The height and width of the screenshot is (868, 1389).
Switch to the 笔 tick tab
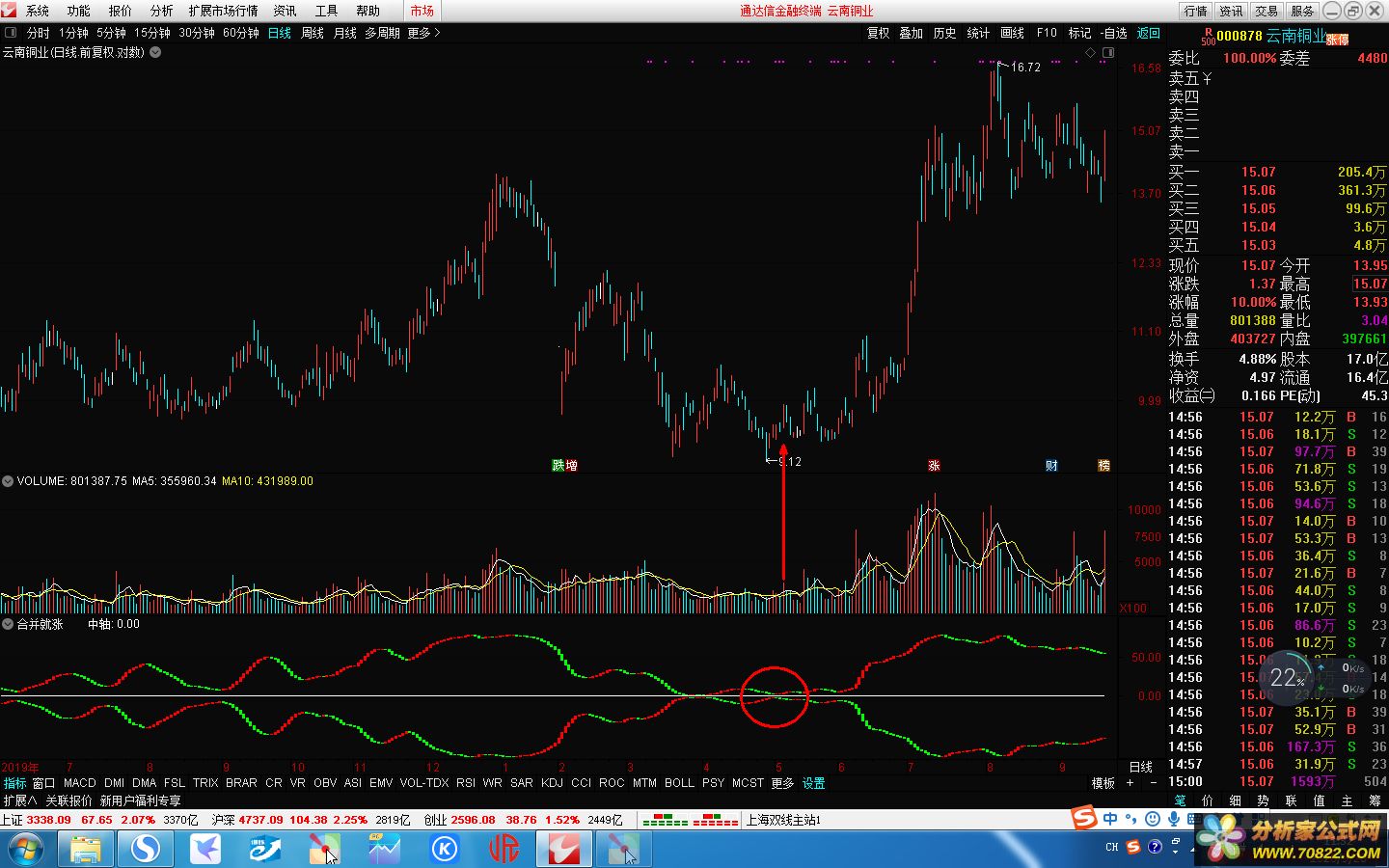click(x=1180, y=800)
